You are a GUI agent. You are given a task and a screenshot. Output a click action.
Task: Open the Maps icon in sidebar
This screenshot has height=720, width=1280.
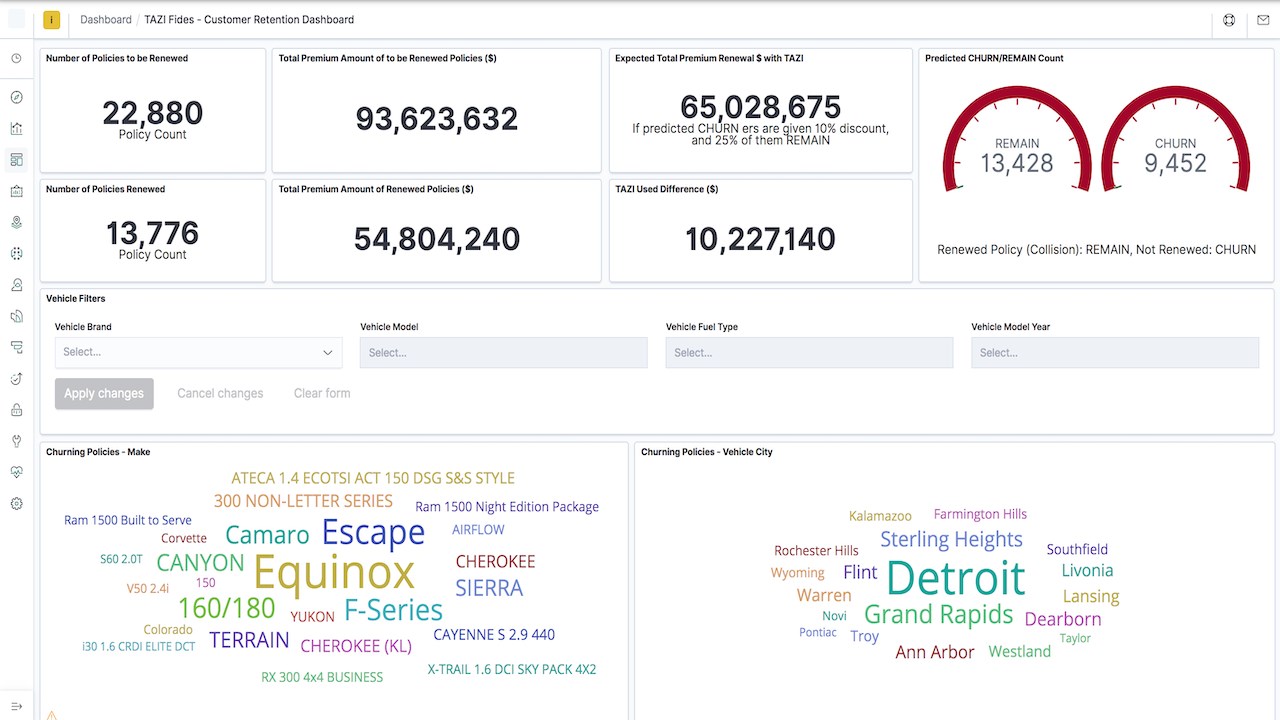coord(16,222)
